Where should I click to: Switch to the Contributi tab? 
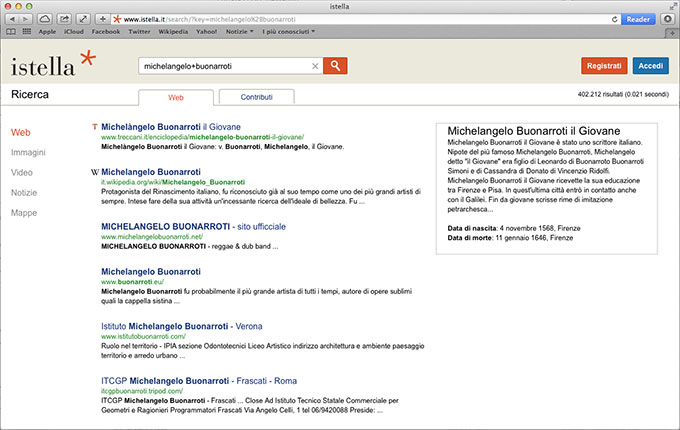(x=256, y=97)
